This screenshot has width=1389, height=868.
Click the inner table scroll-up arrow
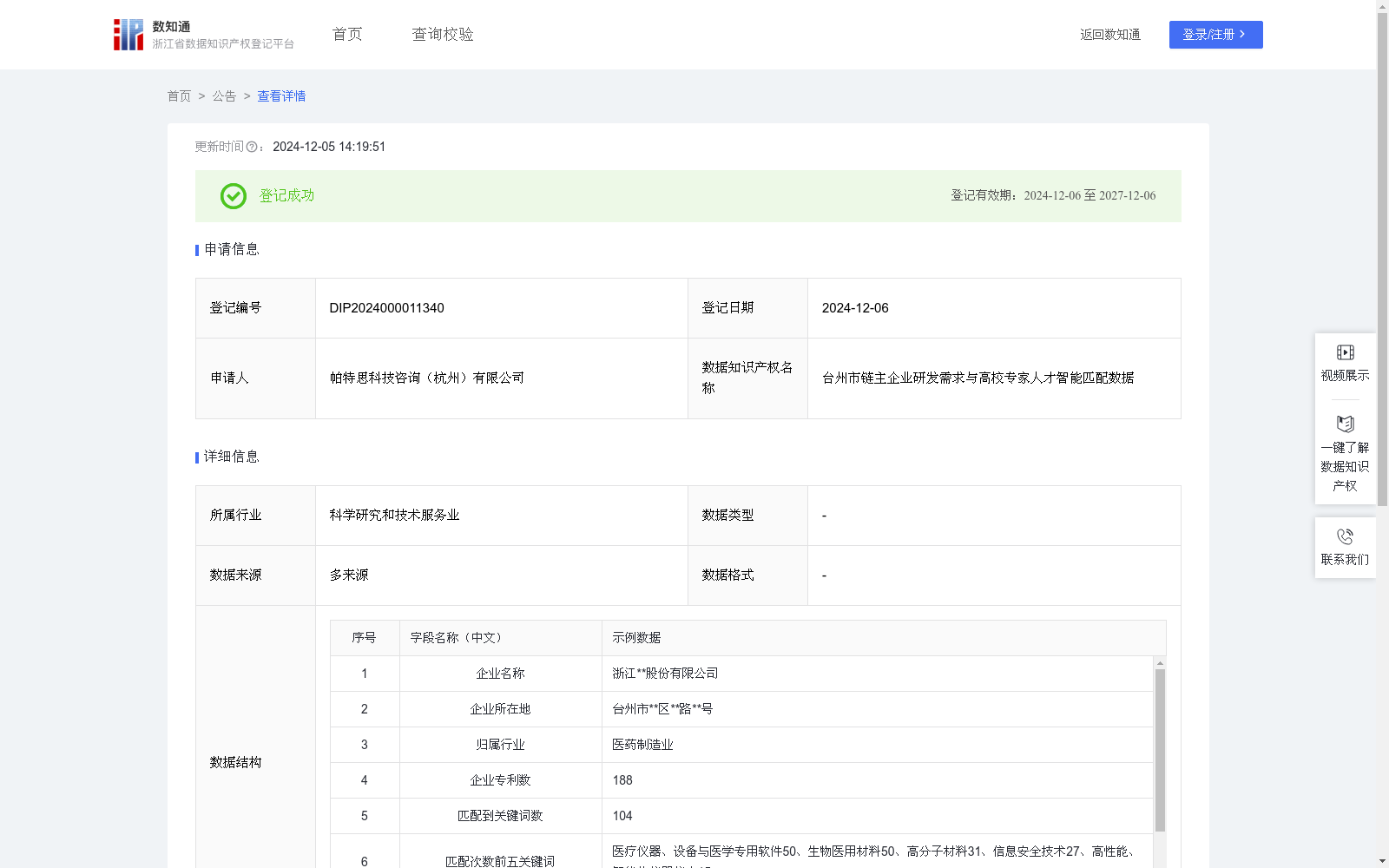pos(1160,663)
